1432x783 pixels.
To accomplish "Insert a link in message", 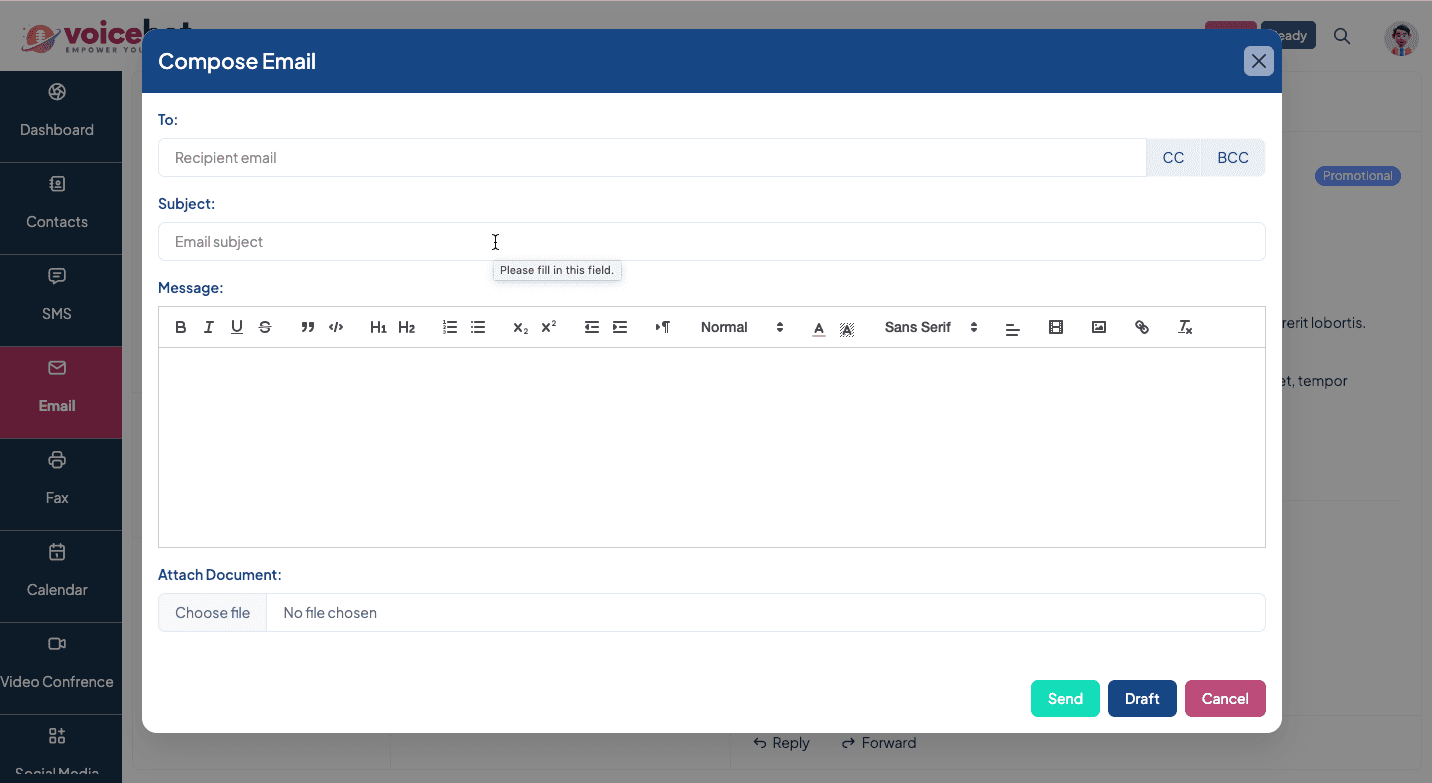I will [1142, 327].
